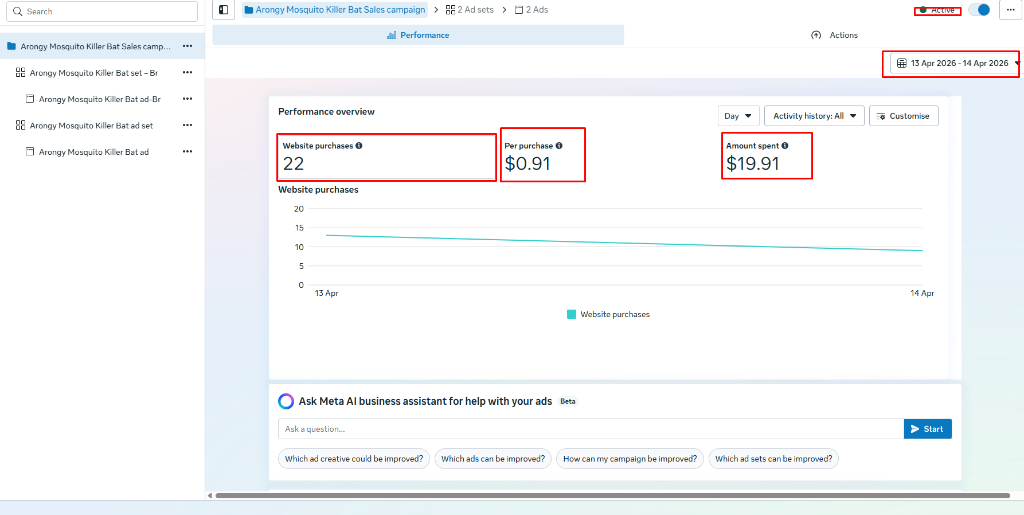Click ad set grid icon for Bat set – Br
The width and height of the screenshot is (1024, 515).
click(20, 72)
